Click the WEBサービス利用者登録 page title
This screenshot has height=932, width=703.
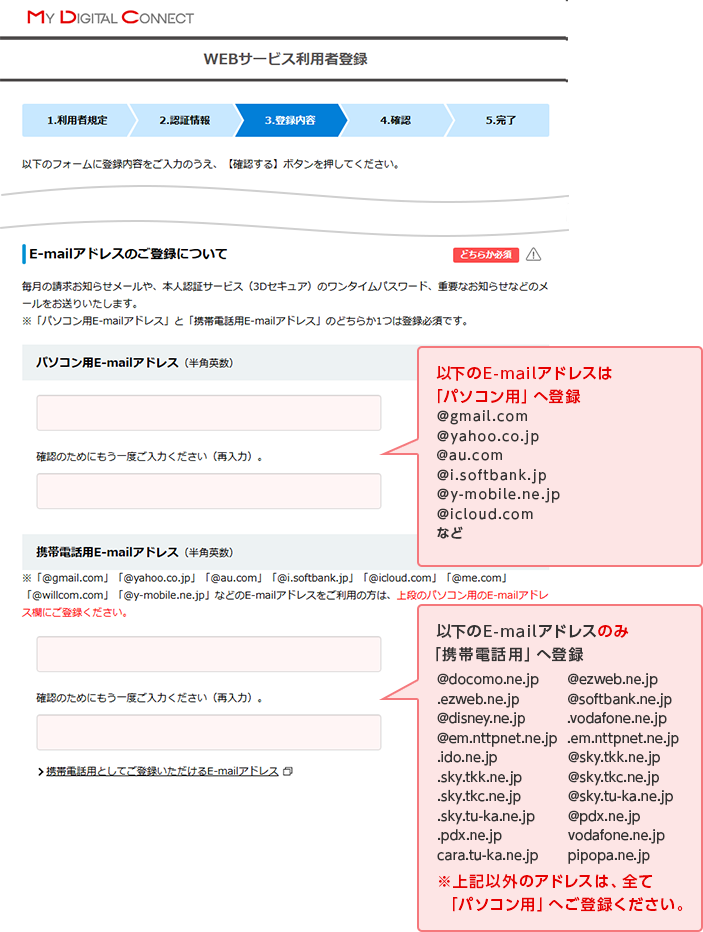click(285, 59)
